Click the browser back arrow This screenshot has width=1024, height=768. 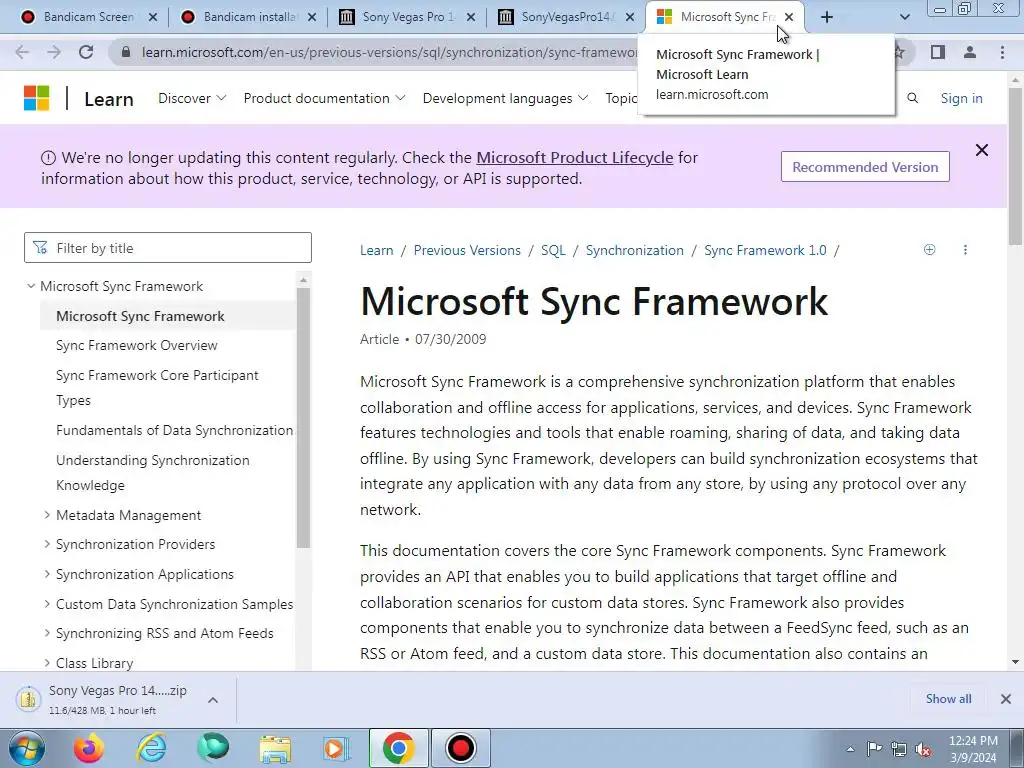pyautogui.click(x=22, y=52)
